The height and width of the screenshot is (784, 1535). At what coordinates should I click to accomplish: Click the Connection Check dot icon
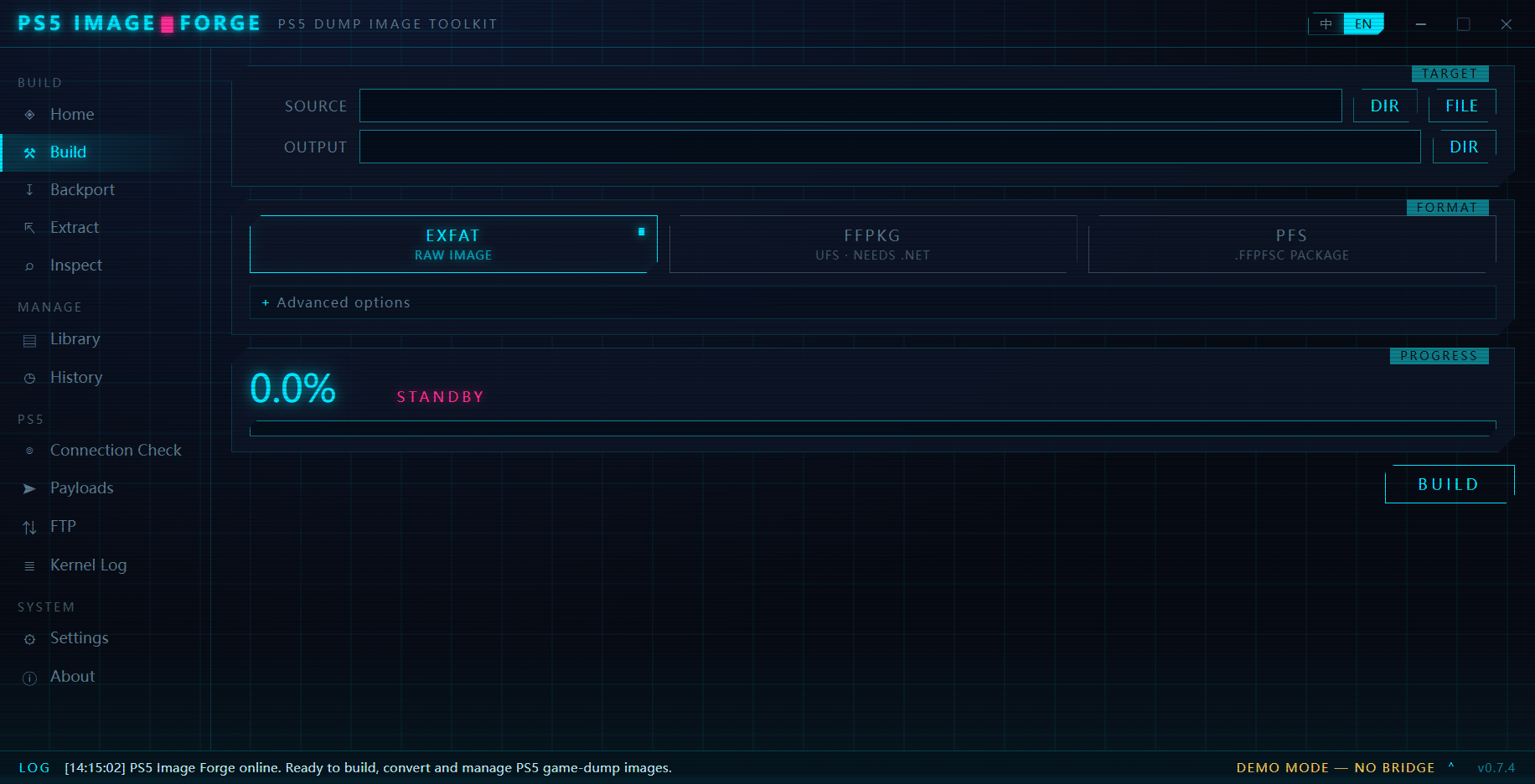click(x=29, y=451)
